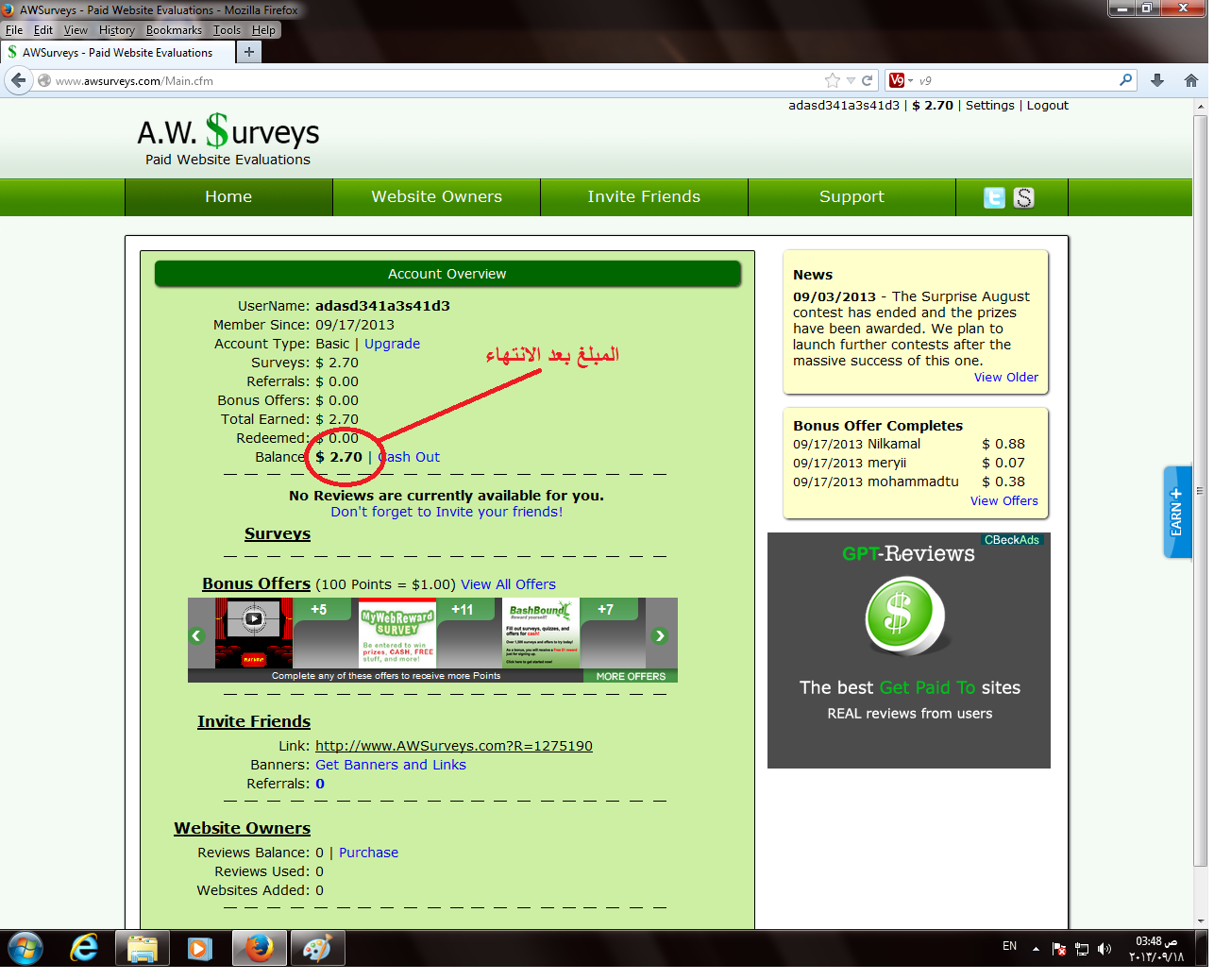Go to Home navigation item

pyautogui.click(x=228, y=197)
